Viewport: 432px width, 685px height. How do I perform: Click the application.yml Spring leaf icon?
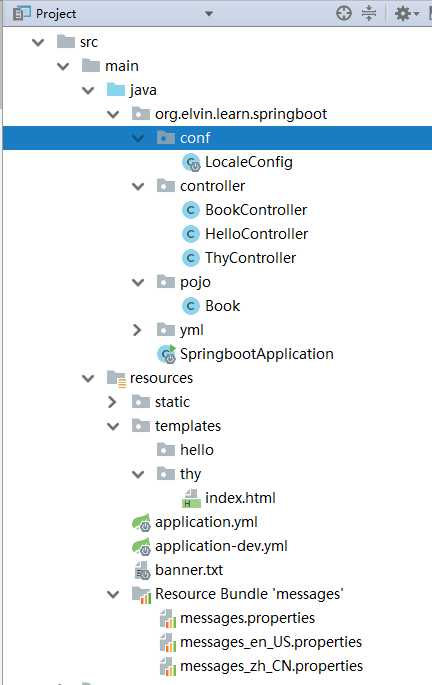coord(142,522)
